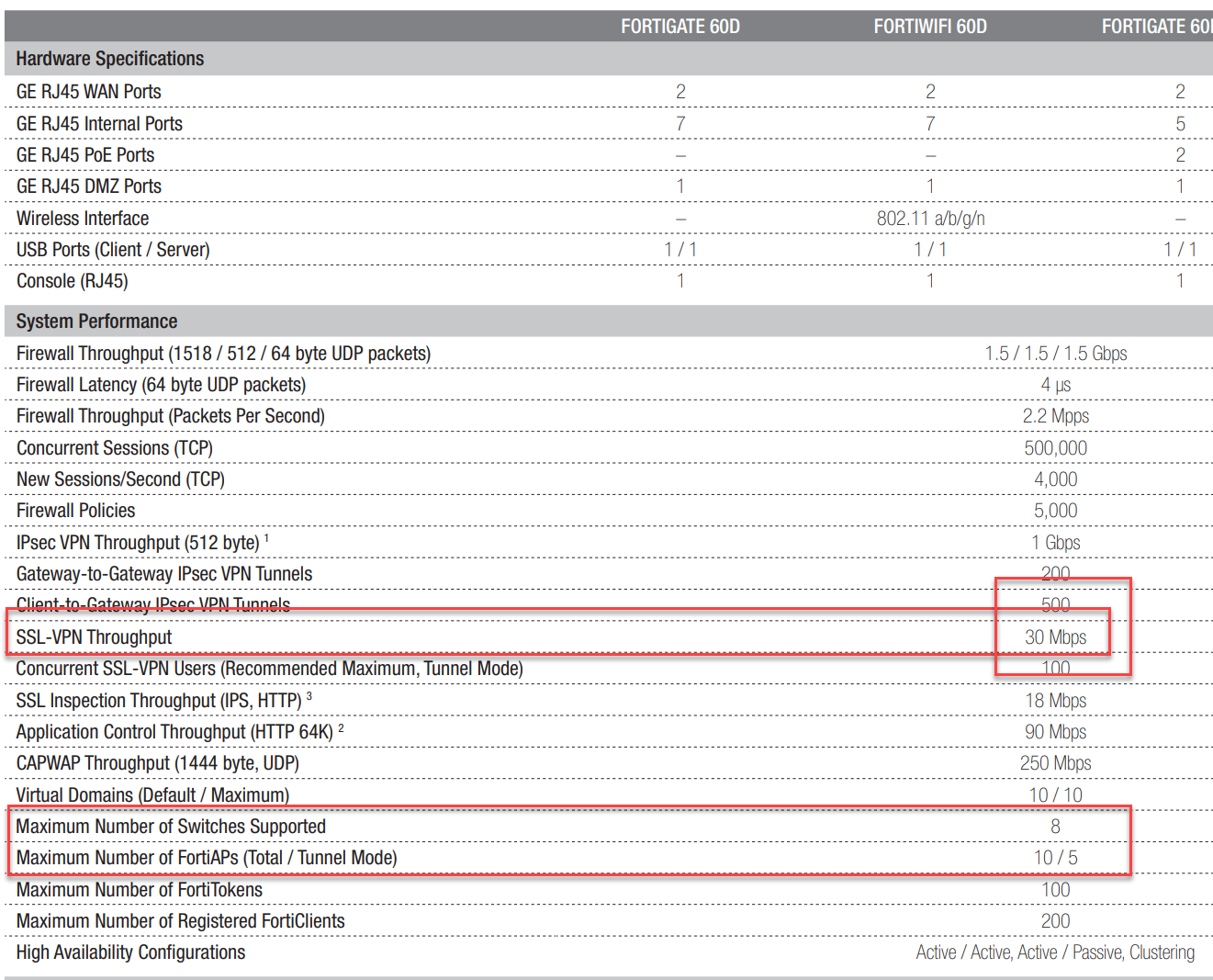Click the Console (RJ45) row label
Viewport: 1213px width, 980px height.
tap(73, 281)
